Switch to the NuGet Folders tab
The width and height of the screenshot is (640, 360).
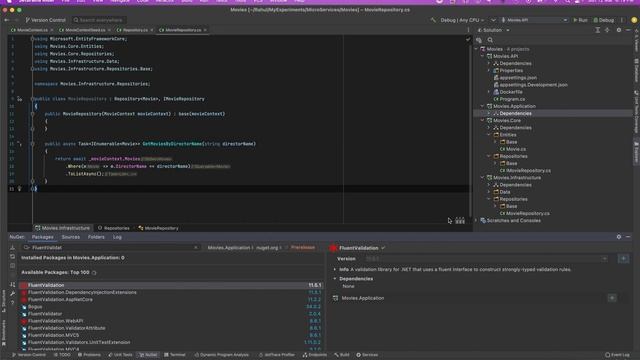click(x=96, y=237)
